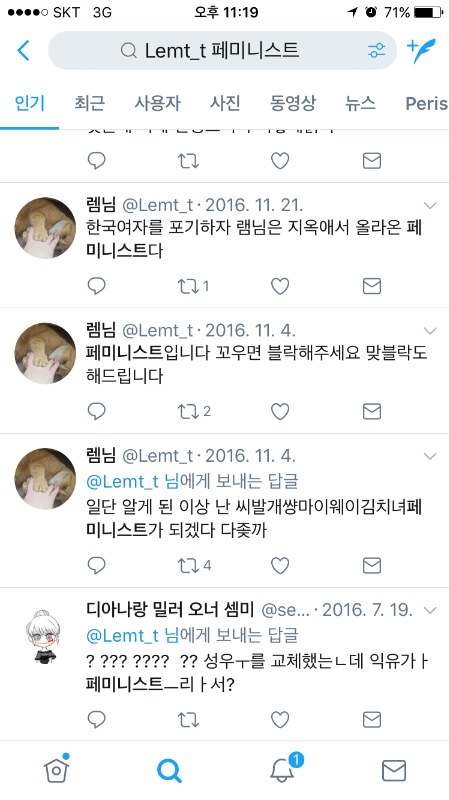Compose a new tweet with feather icon
Screen dimensions: 449x800
point(421,50)
